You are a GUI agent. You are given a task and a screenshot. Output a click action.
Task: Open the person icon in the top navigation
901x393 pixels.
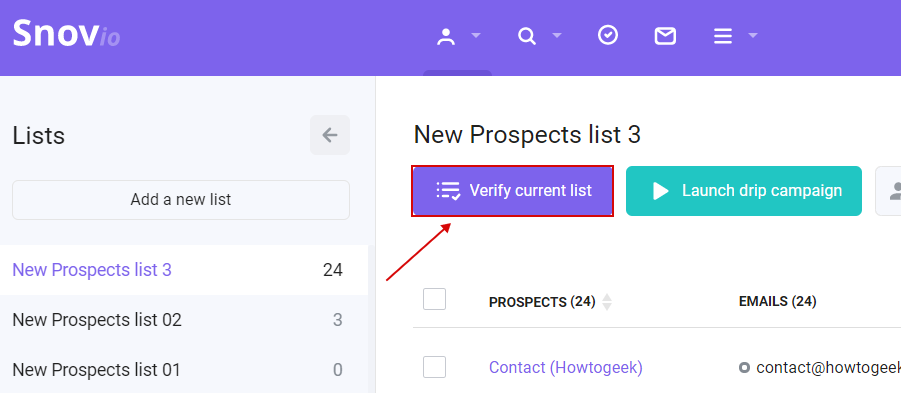click(446, 36)
